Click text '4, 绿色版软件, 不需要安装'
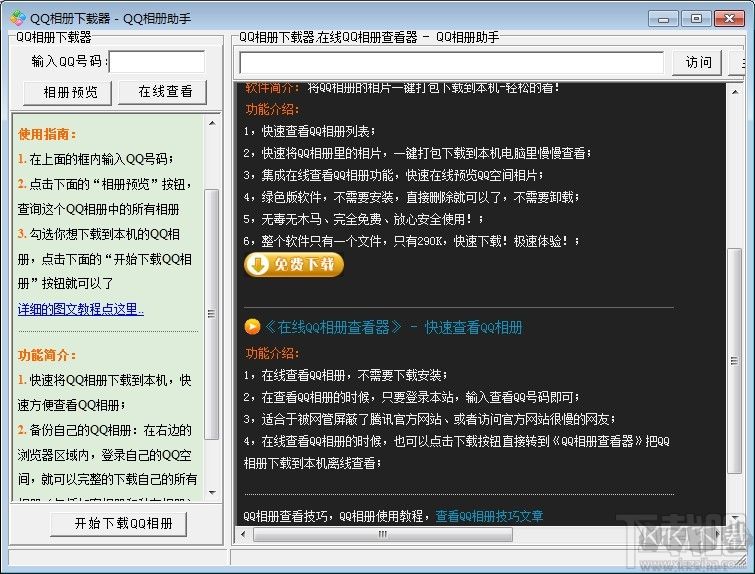The image size is (755, 574). (322, 197)
